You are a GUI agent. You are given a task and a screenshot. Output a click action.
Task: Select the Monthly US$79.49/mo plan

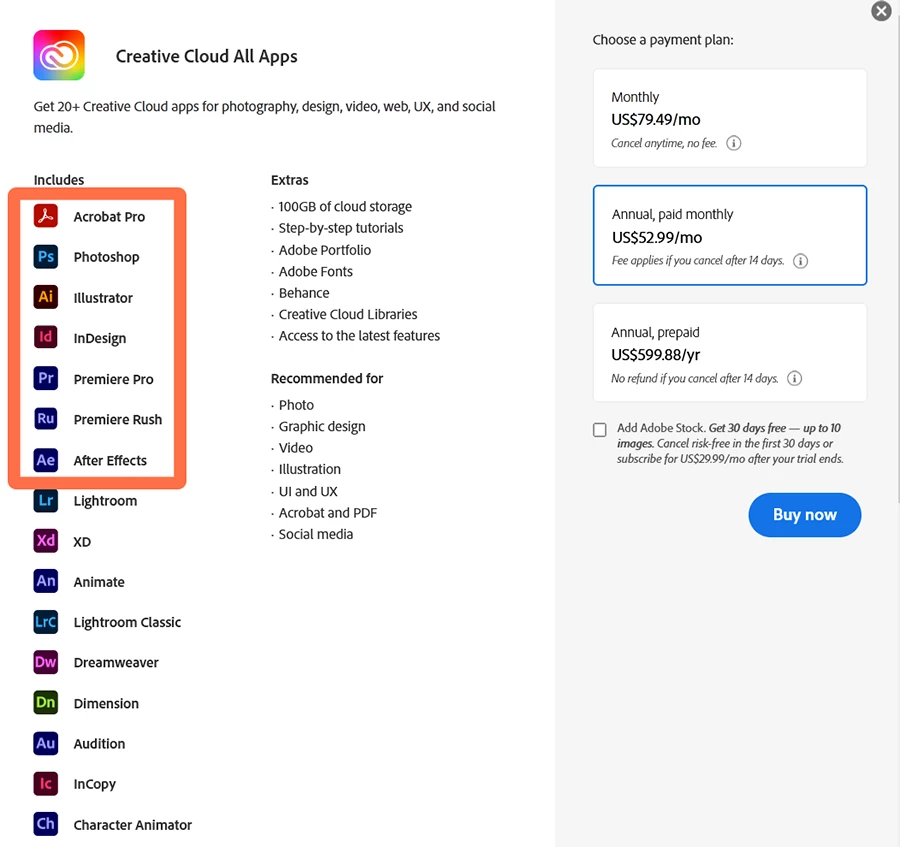coord(730,118)
